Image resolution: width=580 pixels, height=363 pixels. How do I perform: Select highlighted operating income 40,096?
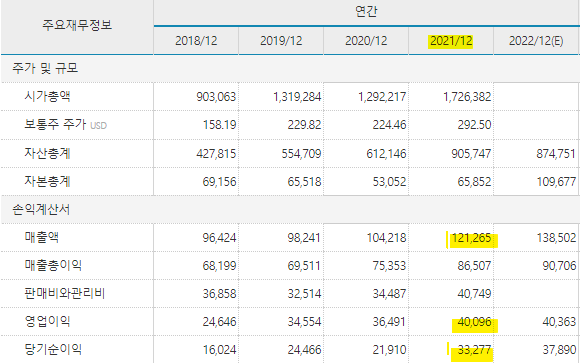point(474,322)
